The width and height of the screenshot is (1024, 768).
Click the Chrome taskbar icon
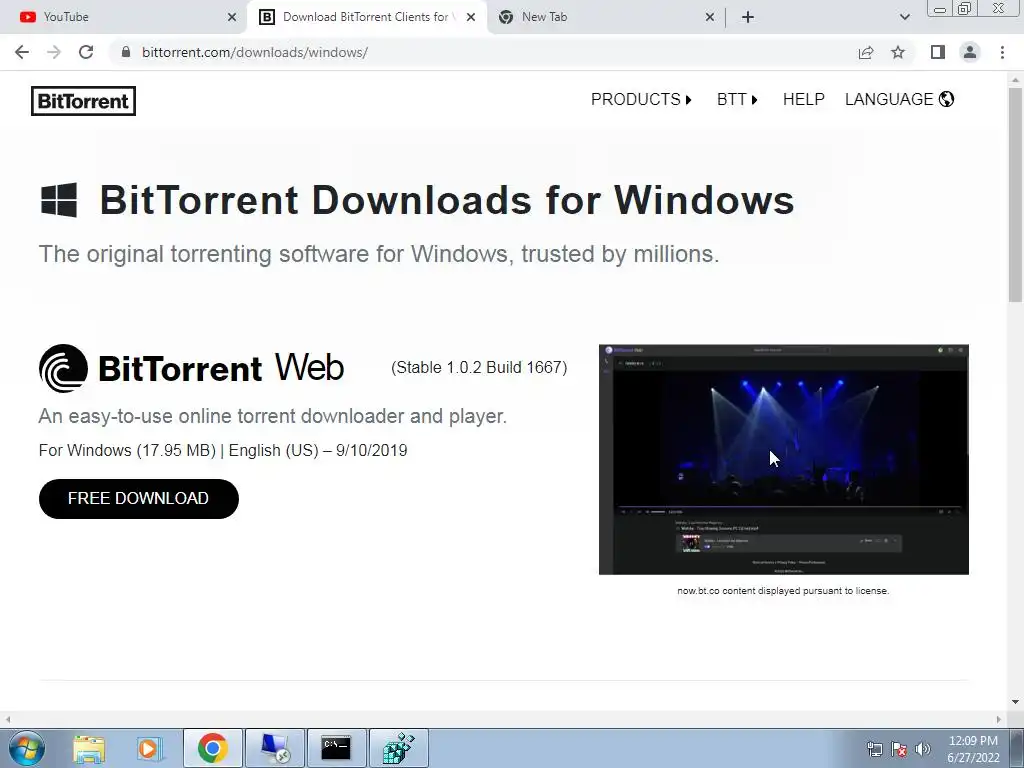212,748
